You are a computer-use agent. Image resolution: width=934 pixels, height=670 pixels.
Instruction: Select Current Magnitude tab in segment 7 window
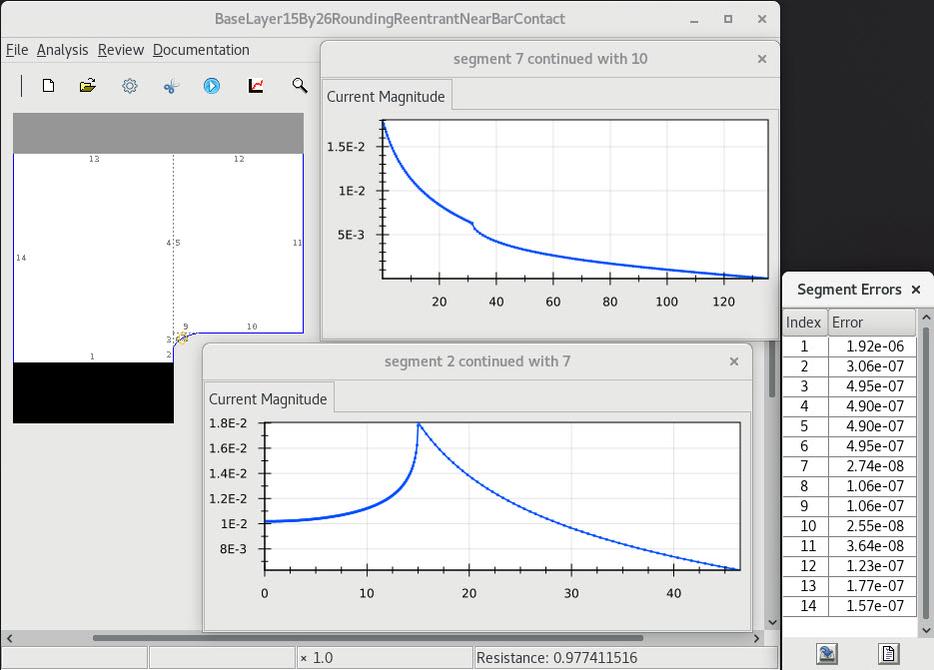pyautogui.click(x=386, y=97)
